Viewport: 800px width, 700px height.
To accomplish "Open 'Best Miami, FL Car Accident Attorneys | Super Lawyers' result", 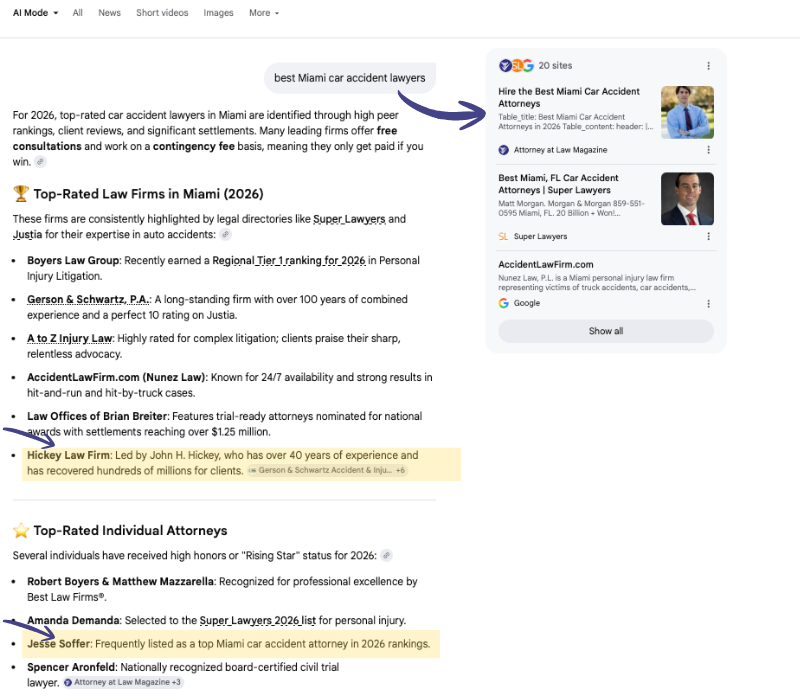I will [558, 184].
